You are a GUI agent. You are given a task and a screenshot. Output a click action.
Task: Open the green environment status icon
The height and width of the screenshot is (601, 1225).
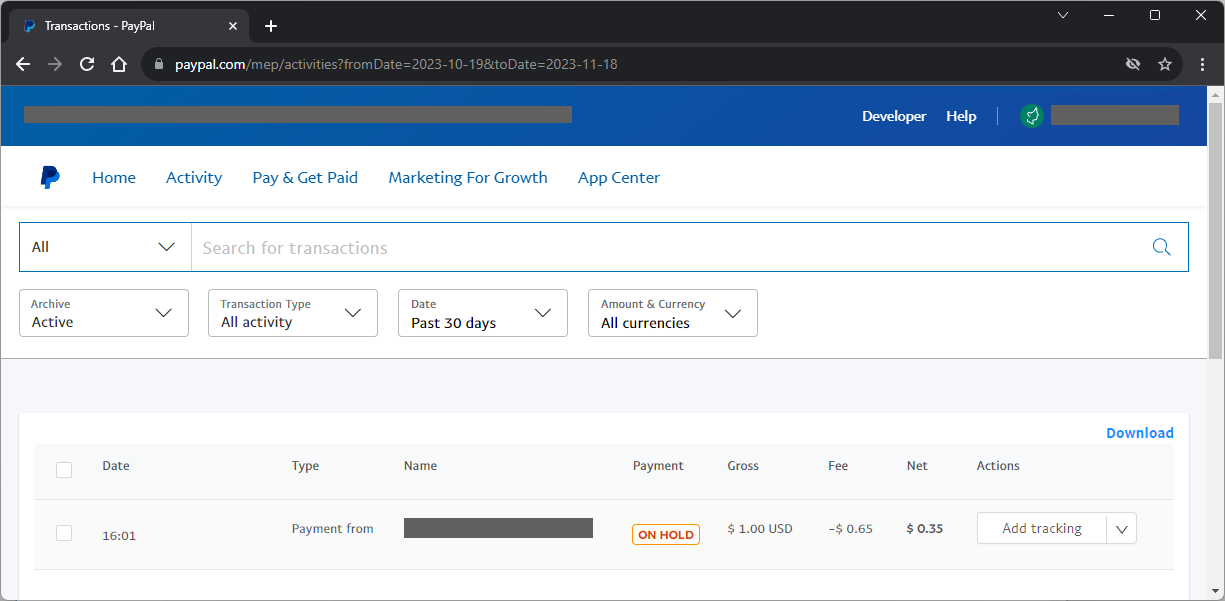click(x=1031, y=116)
